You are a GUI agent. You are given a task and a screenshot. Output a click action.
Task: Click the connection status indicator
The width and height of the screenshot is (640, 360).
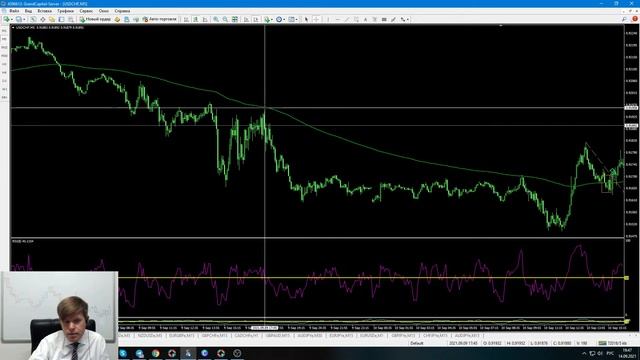click(613, 343)
